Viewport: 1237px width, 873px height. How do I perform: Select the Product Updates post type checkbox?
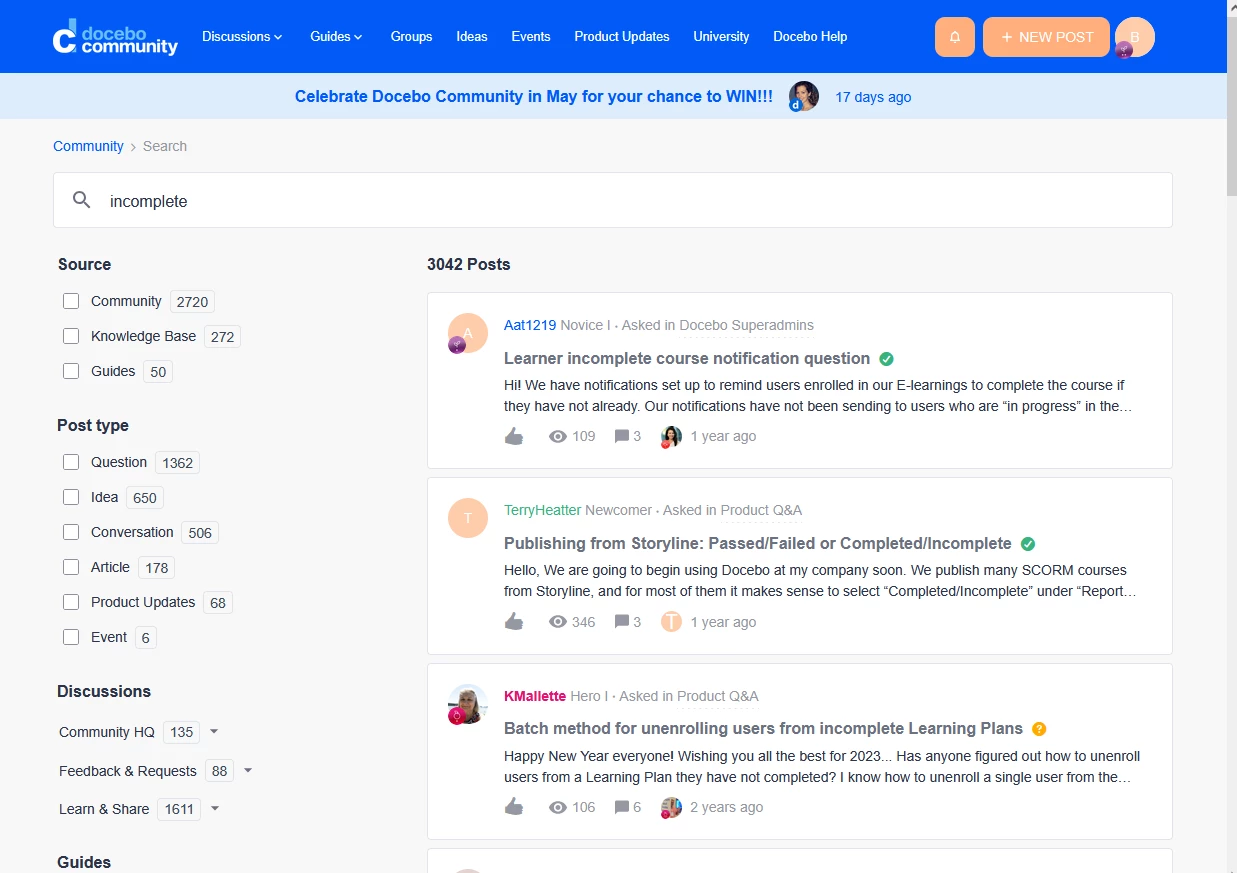pos(71,602)
